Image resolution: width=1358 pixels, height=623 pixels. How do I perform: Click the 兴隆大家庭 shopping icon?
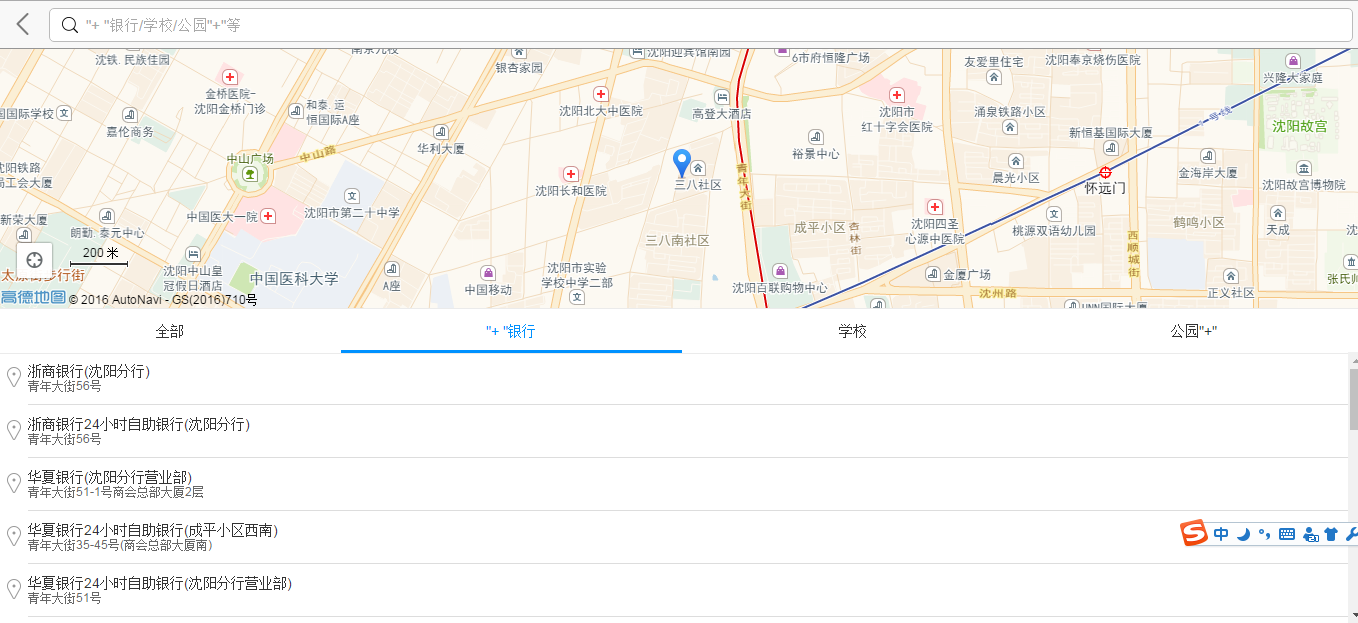pyautogui.click(x=1293, y=61)
